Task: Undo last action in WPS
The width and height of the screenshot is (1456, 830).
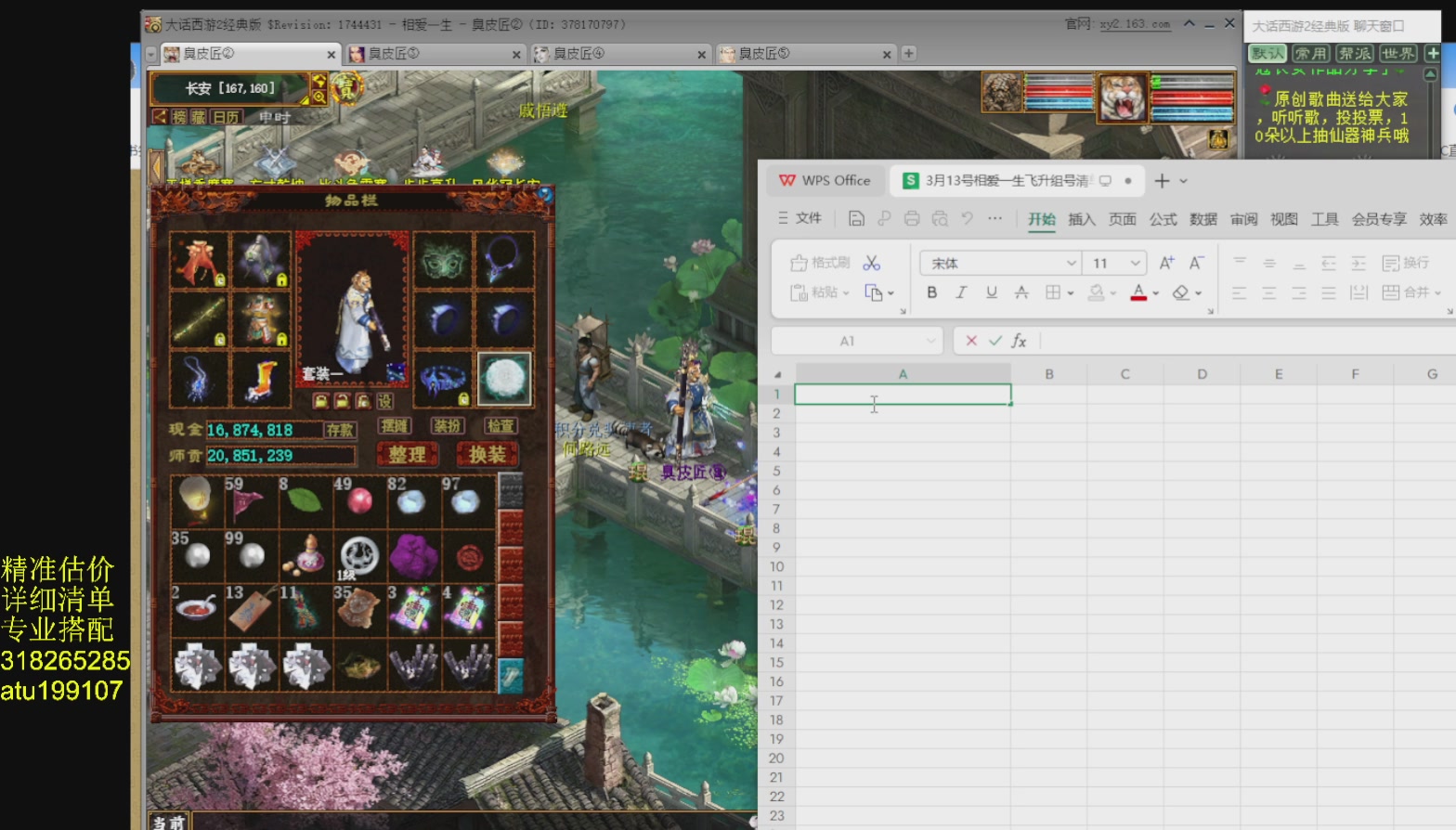Action: (x=968, y=218)
